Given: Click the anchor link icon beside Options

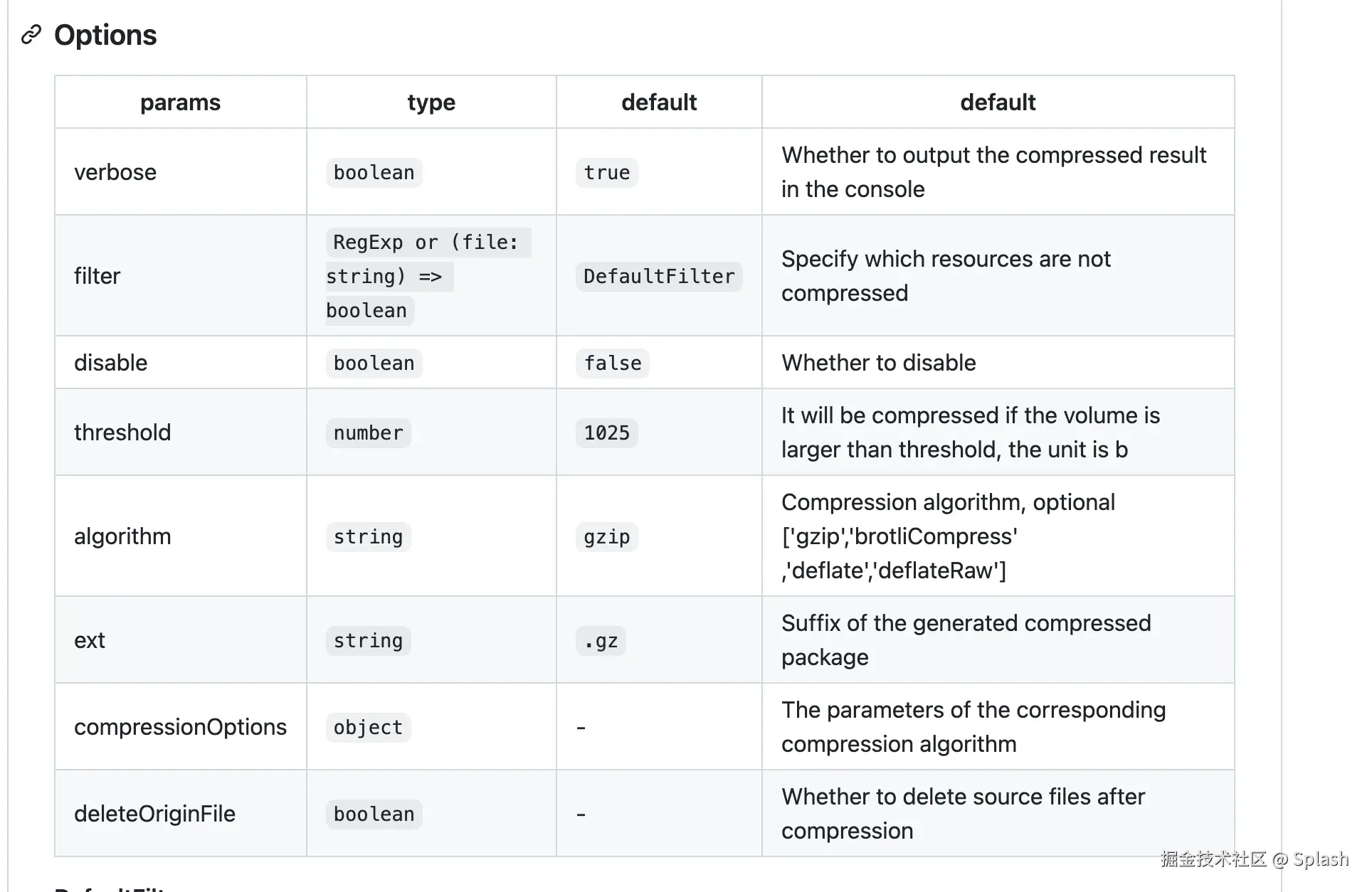Looking at the screenshot, I should pos(31,35).
